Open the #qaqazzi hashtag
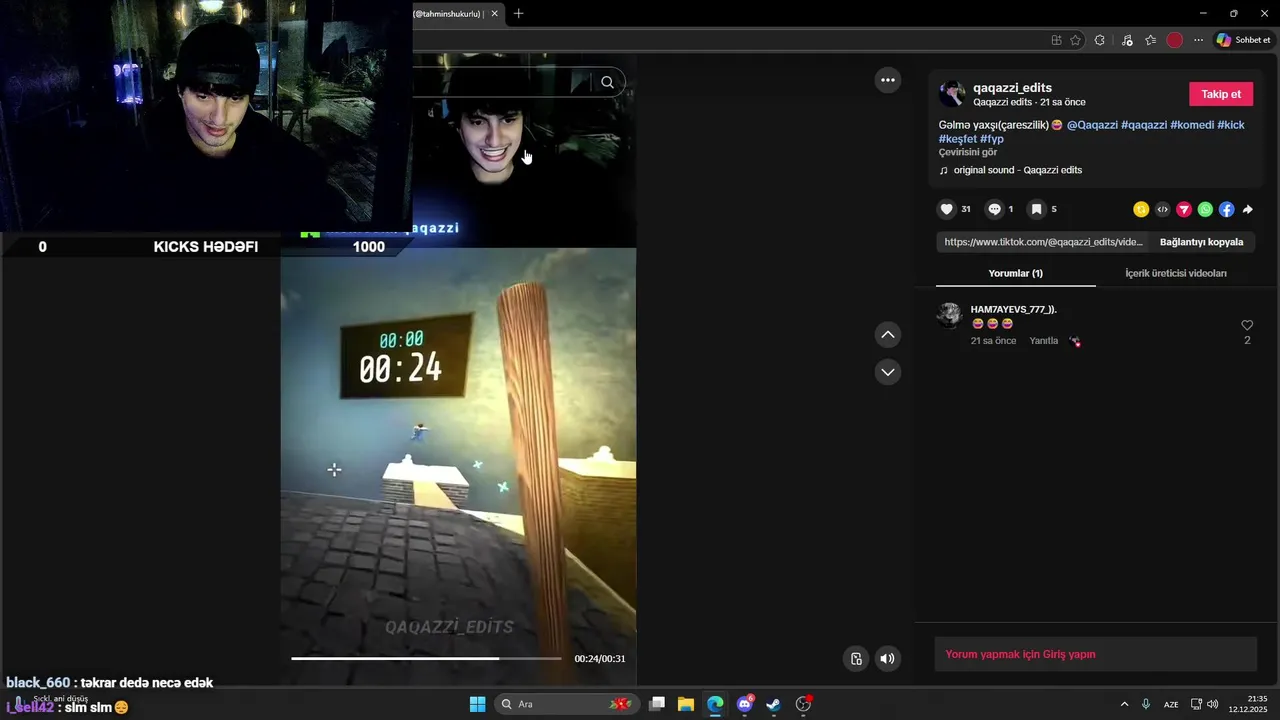 click(1144, 125)
